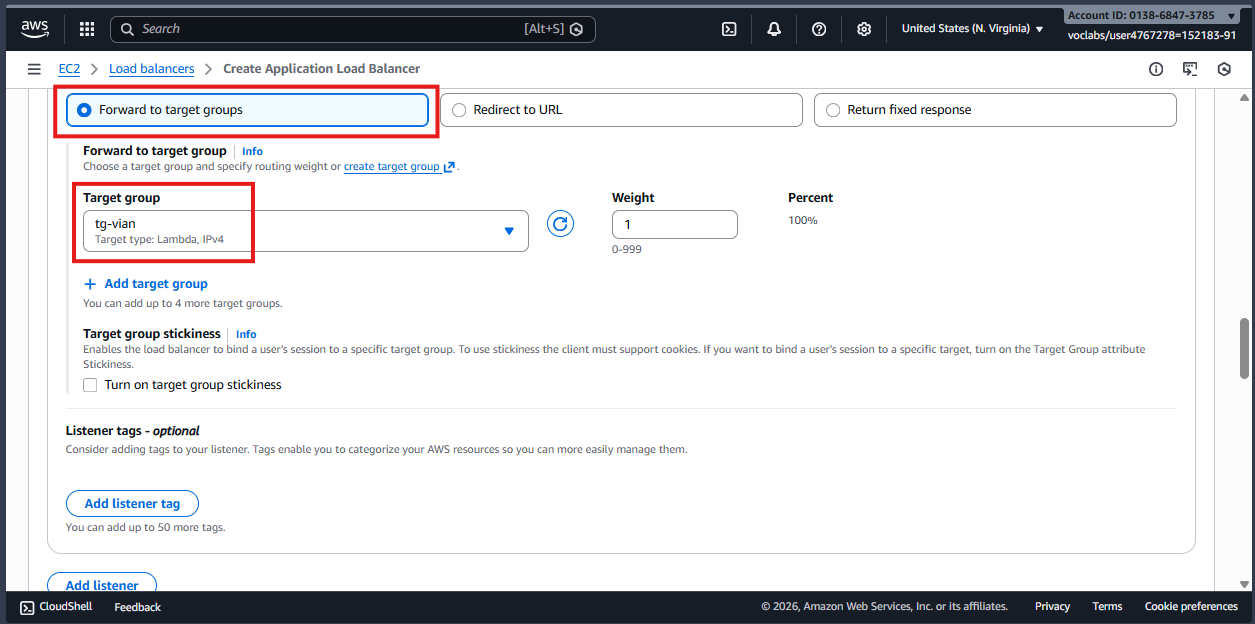Expand the United States (N. Virginia) region selector
1255x624 pixels.
pos(972,29)
